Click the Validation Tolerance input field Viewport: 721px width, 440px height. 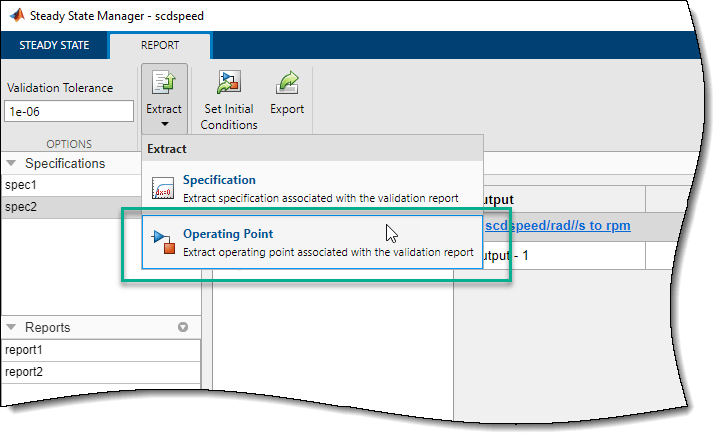coord(69,111)
